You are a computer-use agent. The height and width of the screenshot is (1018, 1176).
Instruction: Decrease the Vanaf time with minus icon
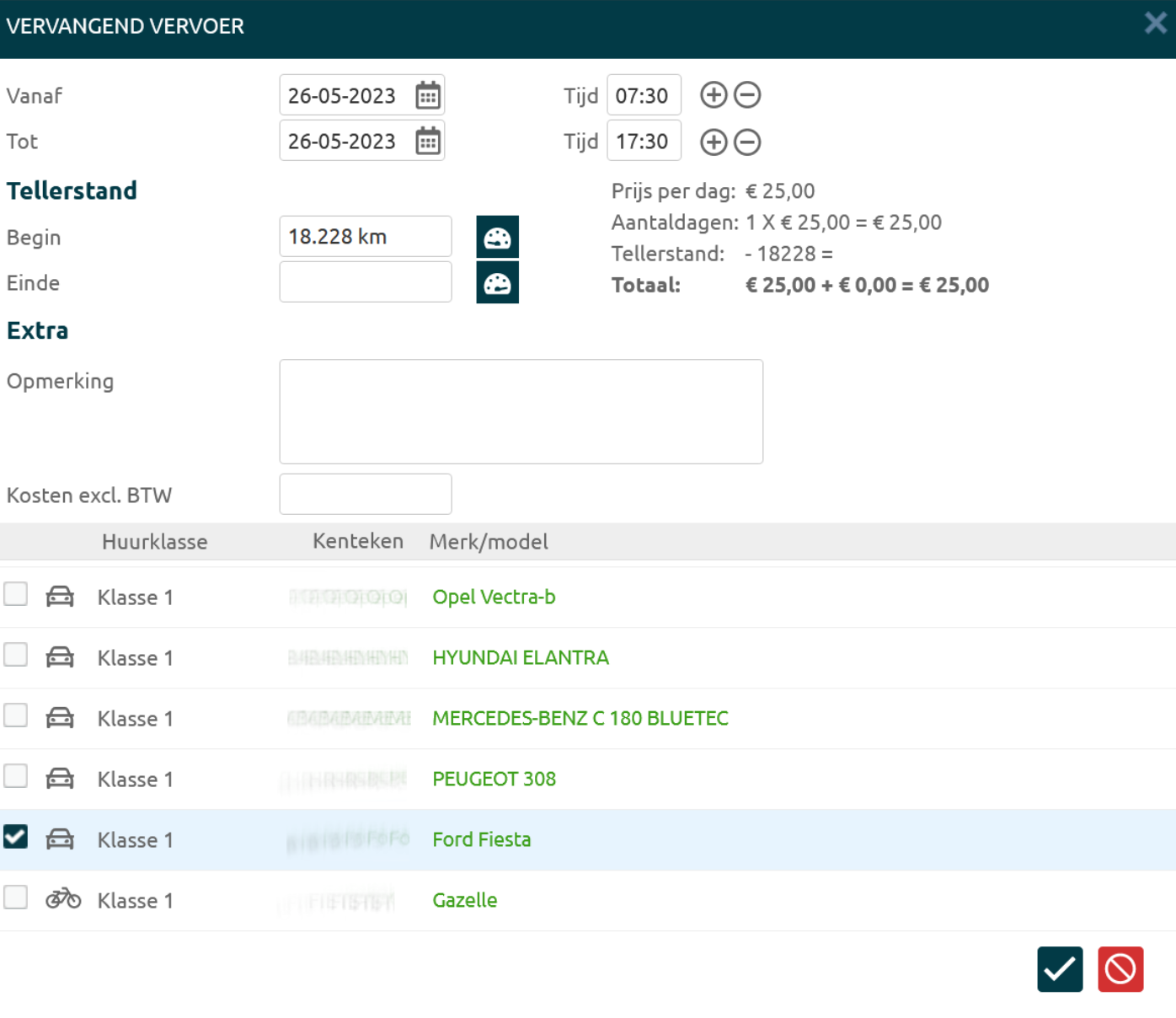click(747, 95)
